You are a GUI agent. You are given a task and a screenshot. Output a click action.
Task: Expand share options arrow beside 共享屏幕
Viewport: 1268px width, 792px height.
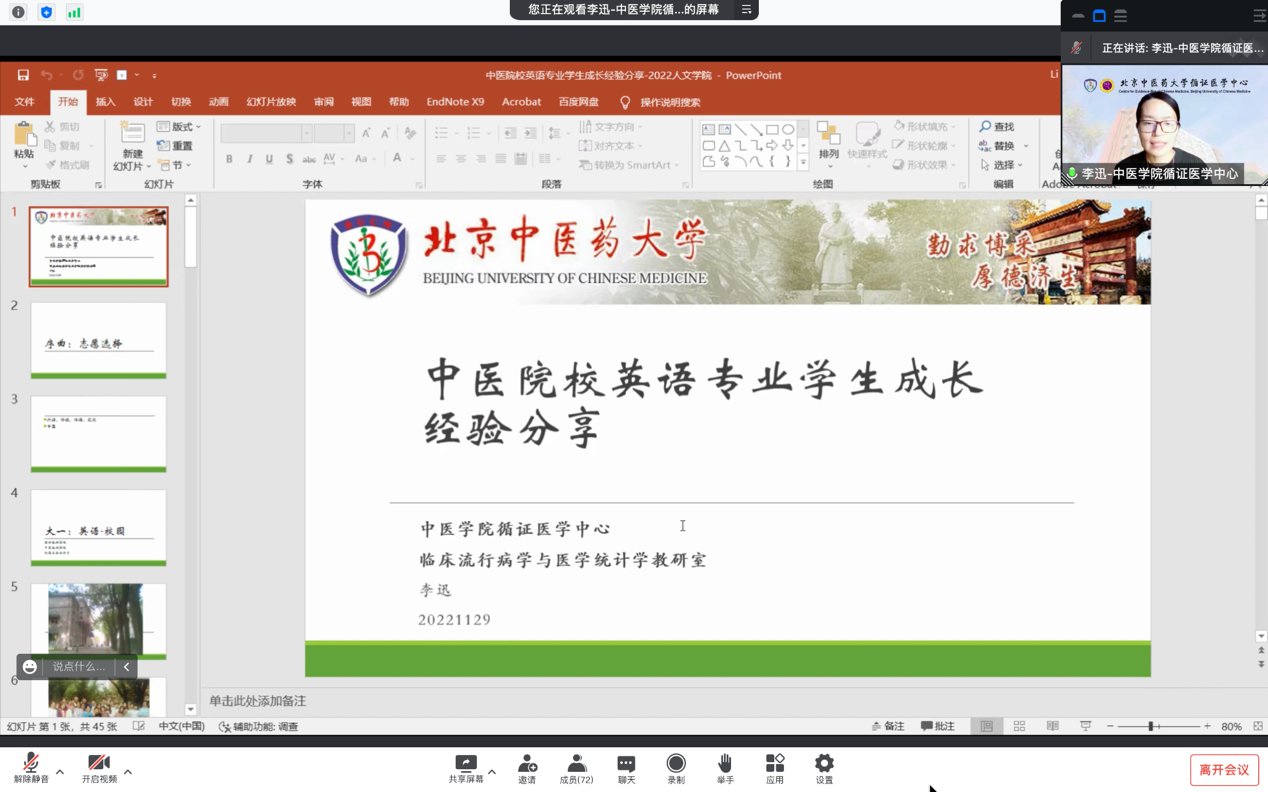492,772
